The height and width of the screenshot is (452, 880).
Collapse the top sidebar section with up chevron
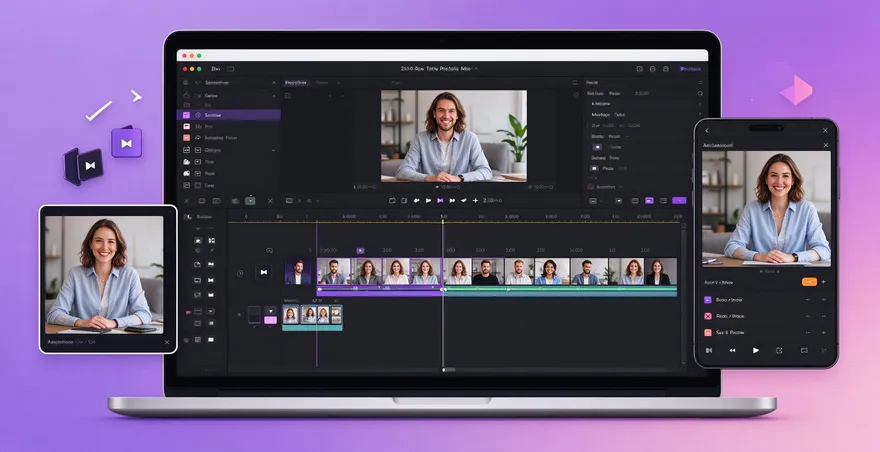coord(274,83)
